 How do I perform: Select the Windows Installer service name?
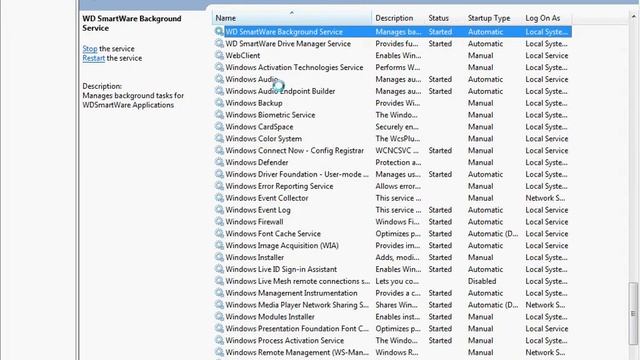point(255,257)
